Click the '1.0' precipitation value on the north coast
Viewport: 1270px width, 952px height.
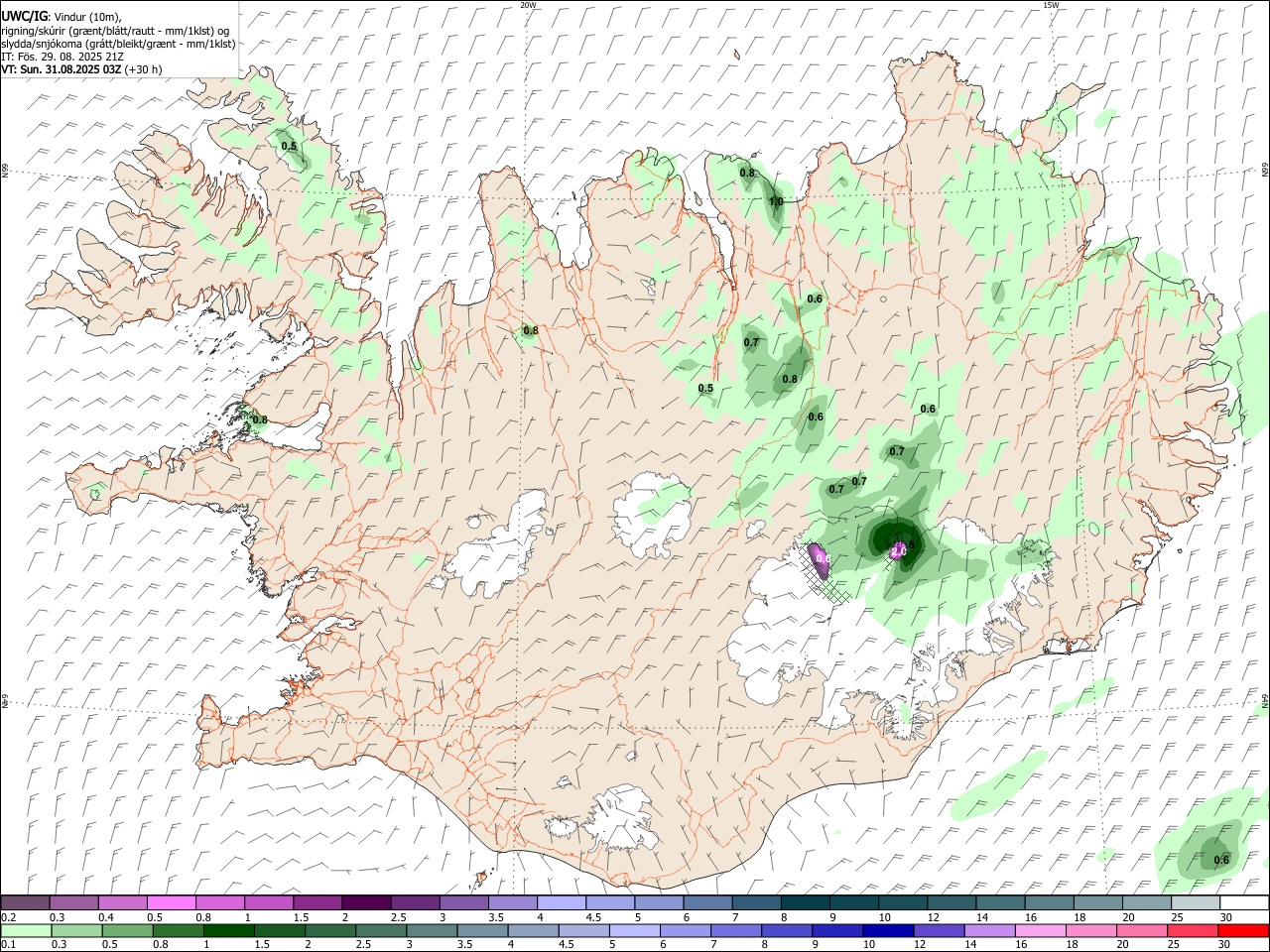(x=776, y=201)
